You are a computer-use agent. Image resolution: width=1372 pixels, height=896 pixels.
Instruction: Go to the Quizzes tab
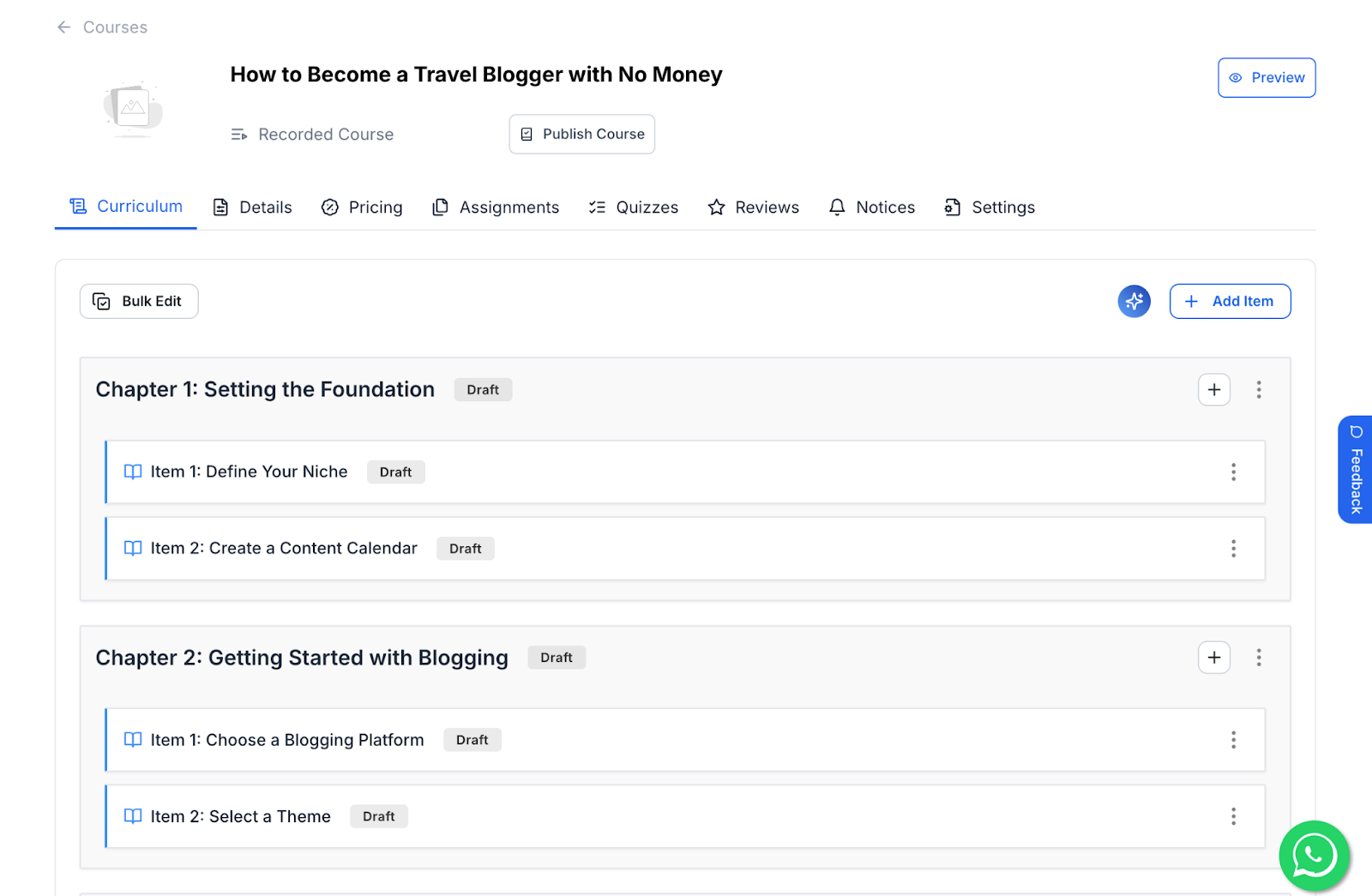[634, 207]
